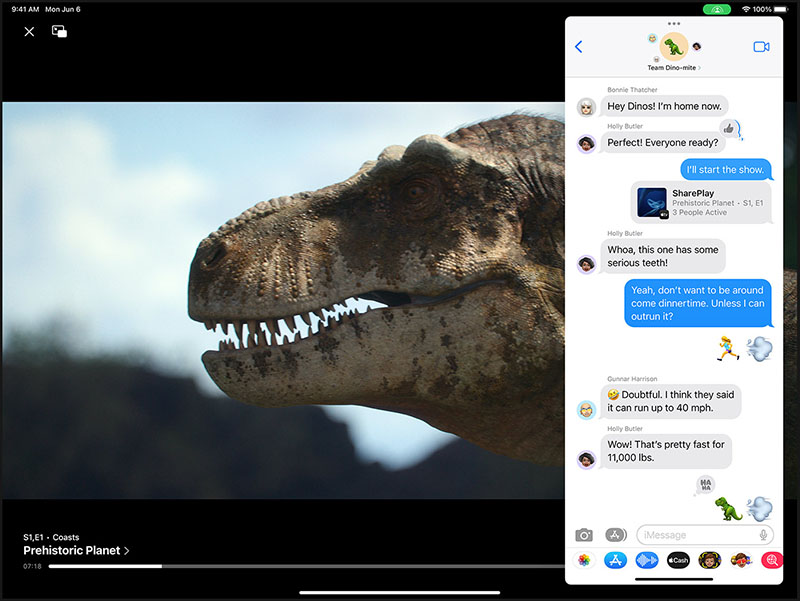Start a FaceTime video call
This screenshot has height=601, width=800.
761,47
